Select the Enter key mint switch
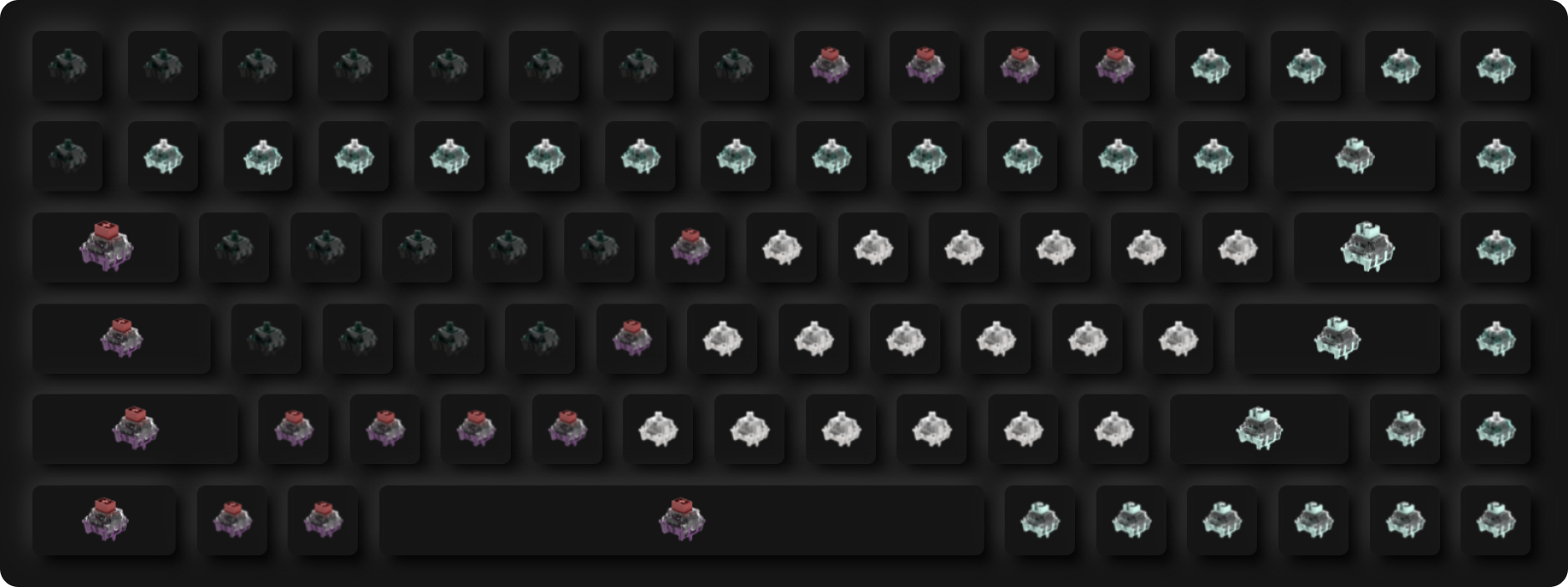Screen dimensions: 1568x587 coord(1336,339)
